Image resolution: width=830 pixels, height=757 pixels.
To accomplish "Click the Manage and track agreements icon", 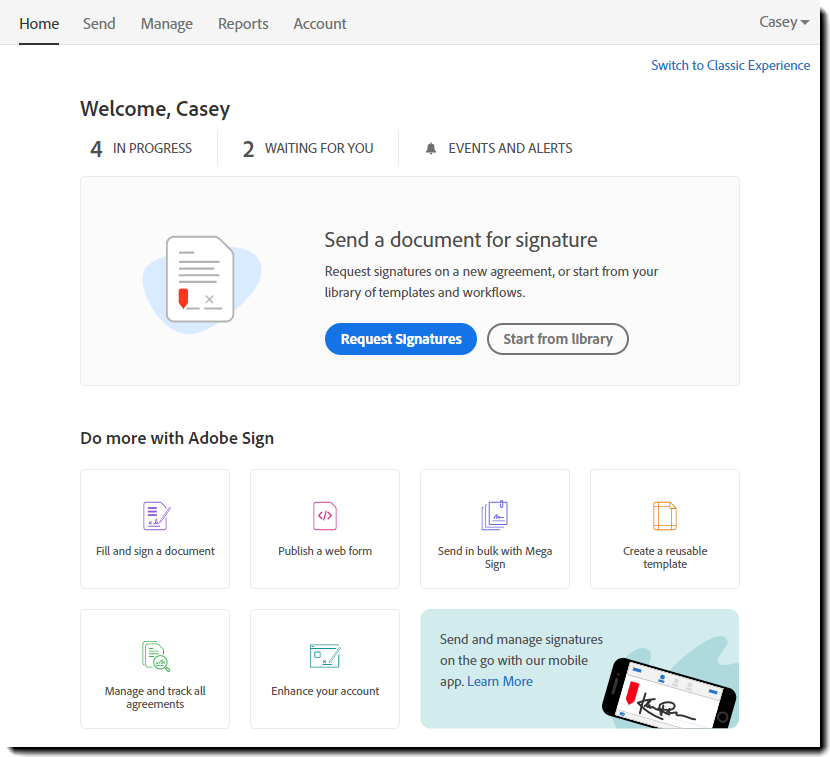I will [156, 656].
